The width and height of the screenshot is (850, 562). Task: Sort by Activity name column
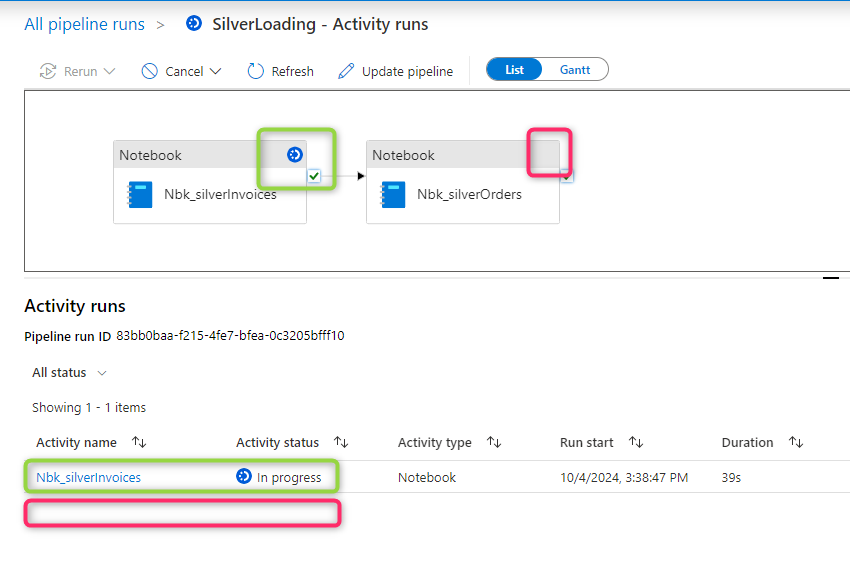click(x=139, y=442)
